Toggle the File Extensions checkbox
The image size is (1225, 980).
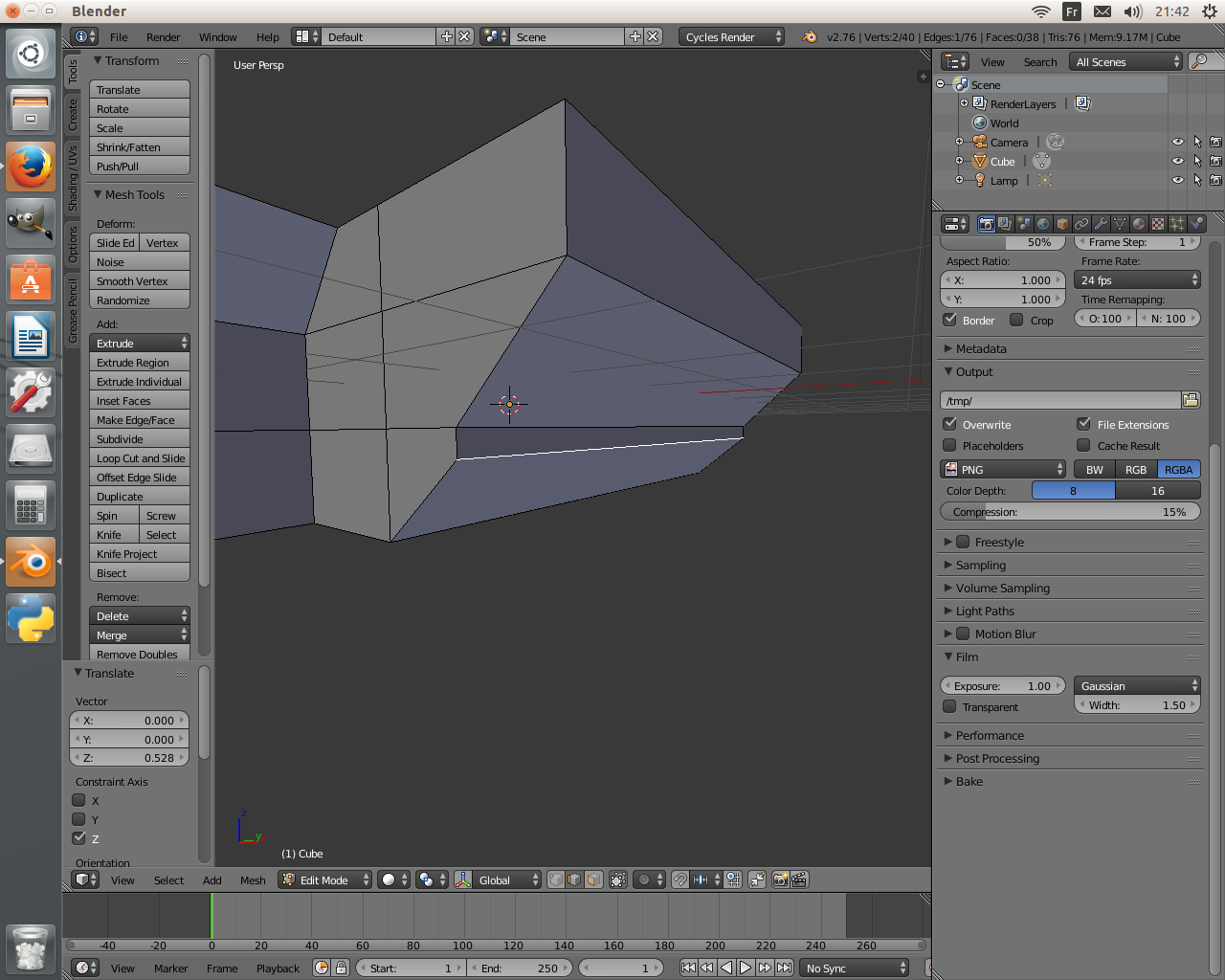pyautogui.click(x=1084, y=424)
